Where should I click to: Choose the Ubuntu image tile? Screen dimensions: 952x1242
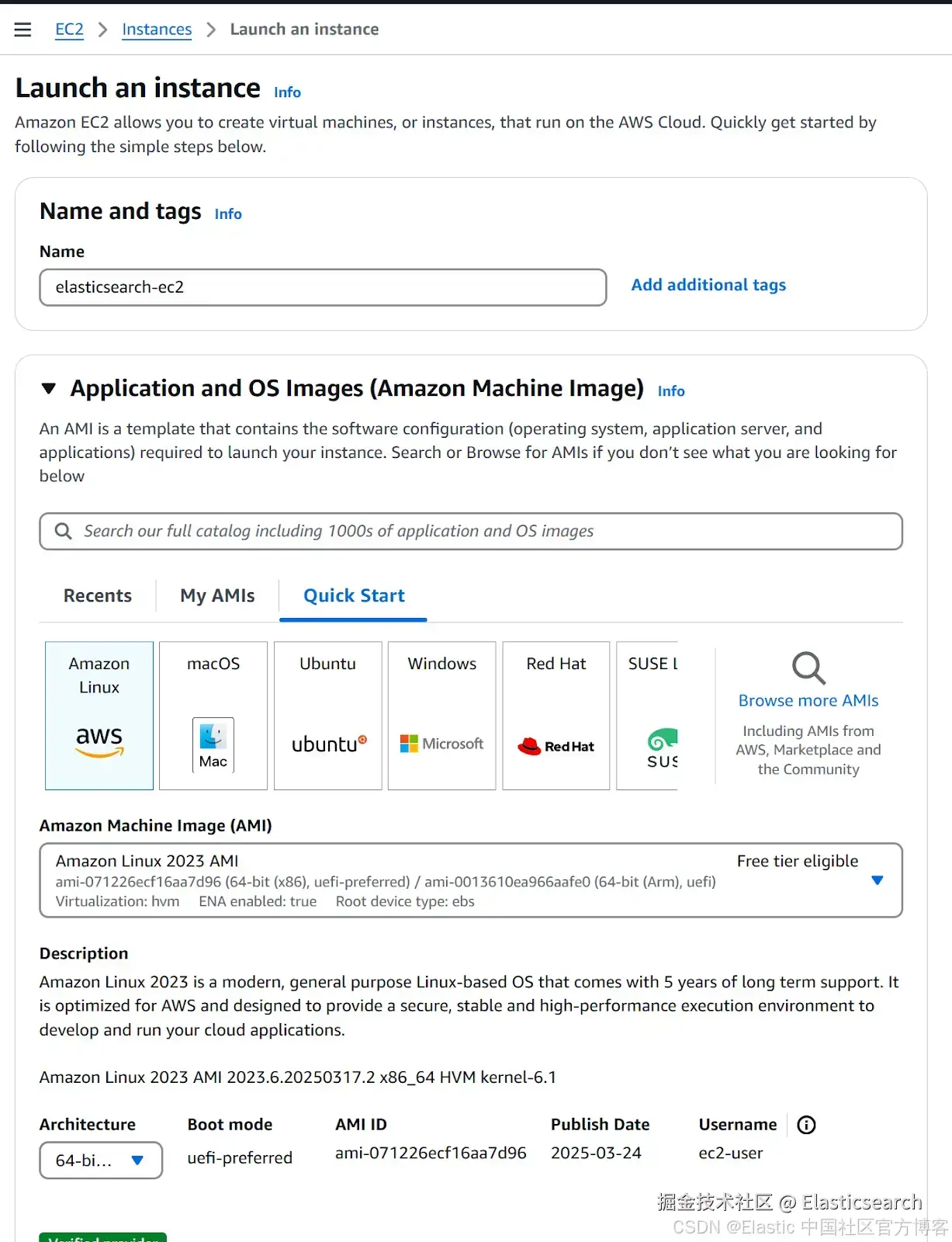pos(328,715)
